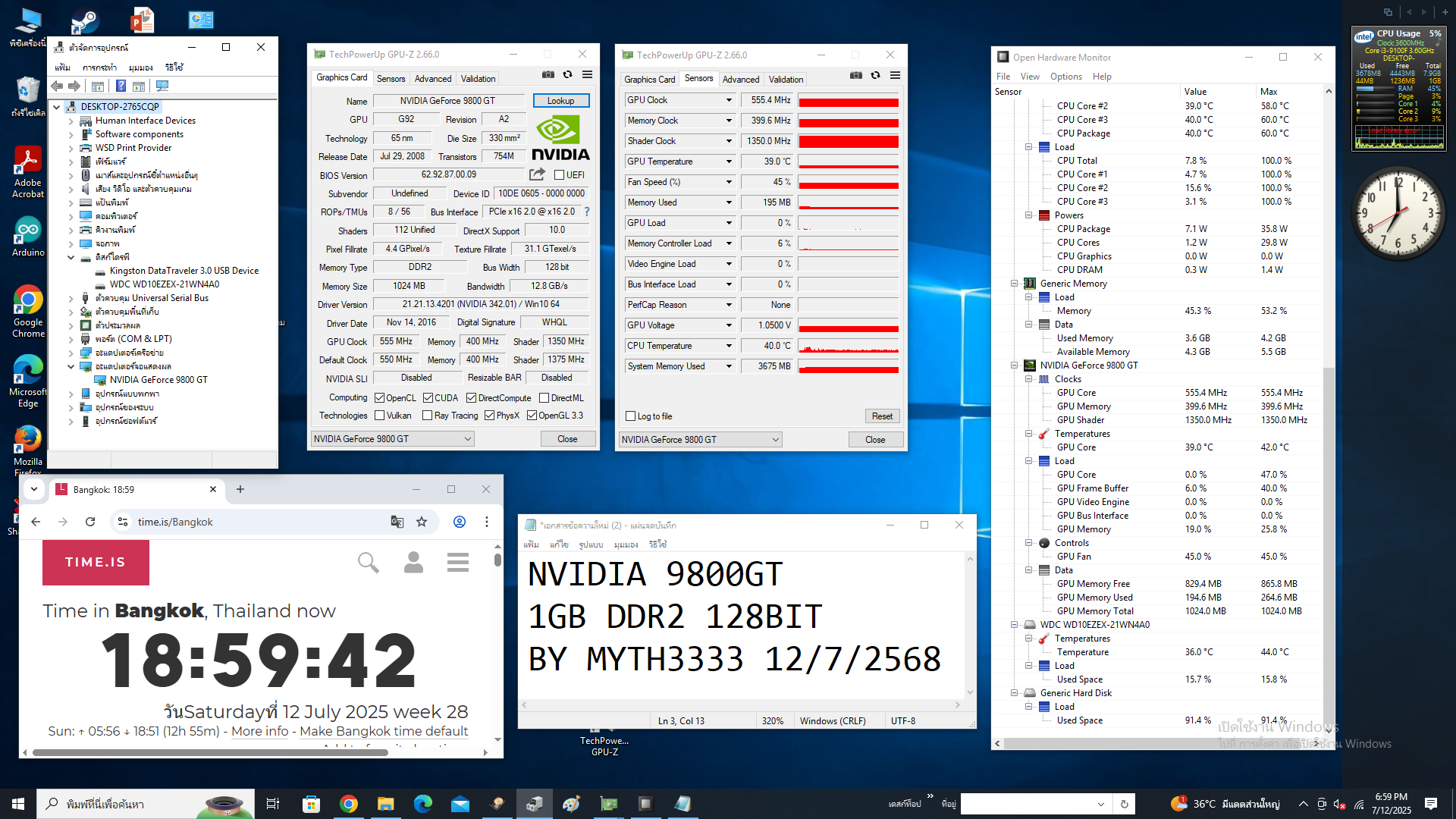1456x819 pixels.
Task: Open Arduino desktop shortcut
Action: pos(28,237)
